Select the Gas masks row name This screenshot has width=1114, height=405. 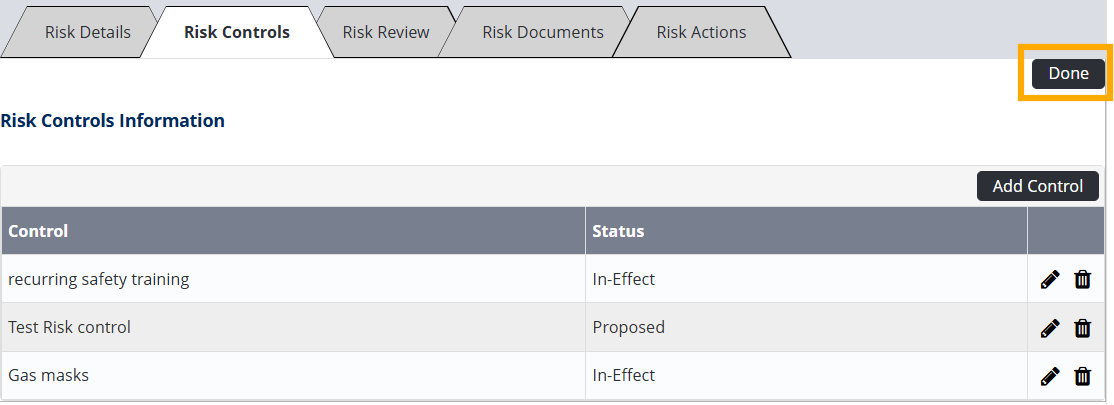[48, 375]
